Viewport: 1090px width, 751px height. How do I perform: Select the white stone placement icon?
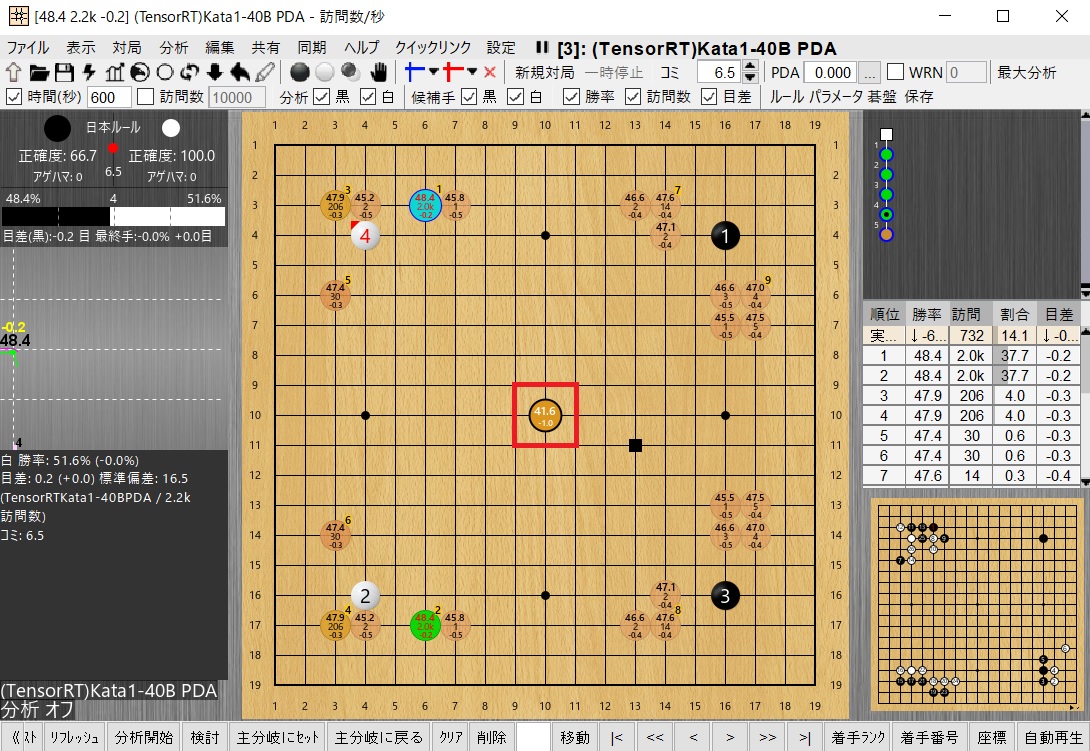click(325, 72)
